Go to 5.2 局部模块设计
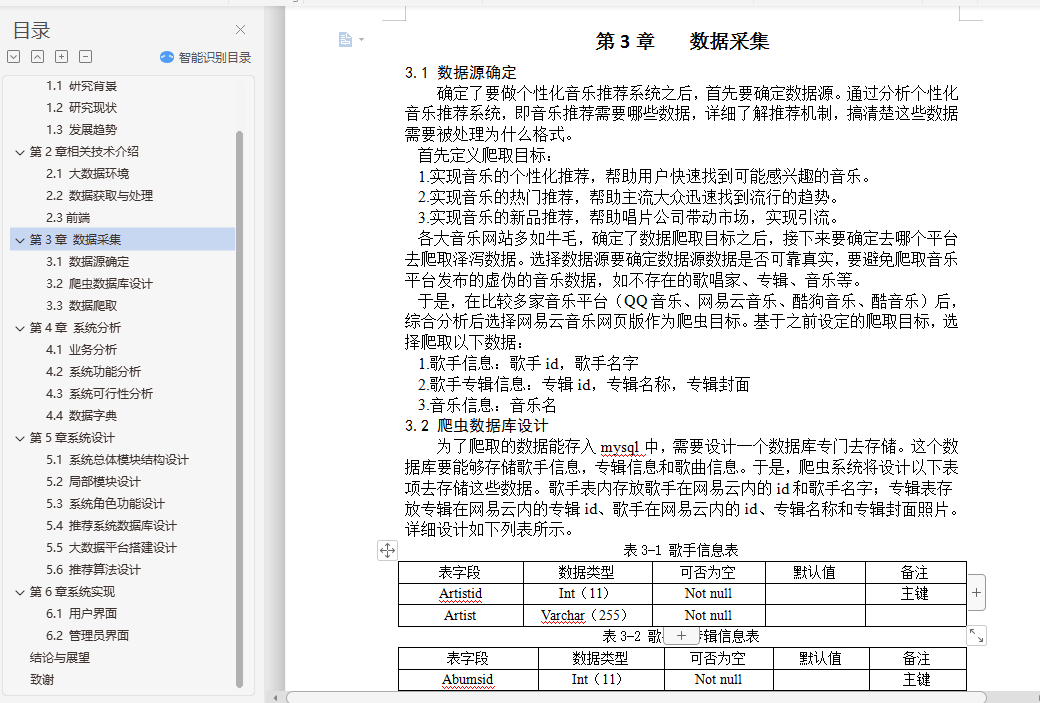Screen dimensions: 1040x703 (94, 481)
